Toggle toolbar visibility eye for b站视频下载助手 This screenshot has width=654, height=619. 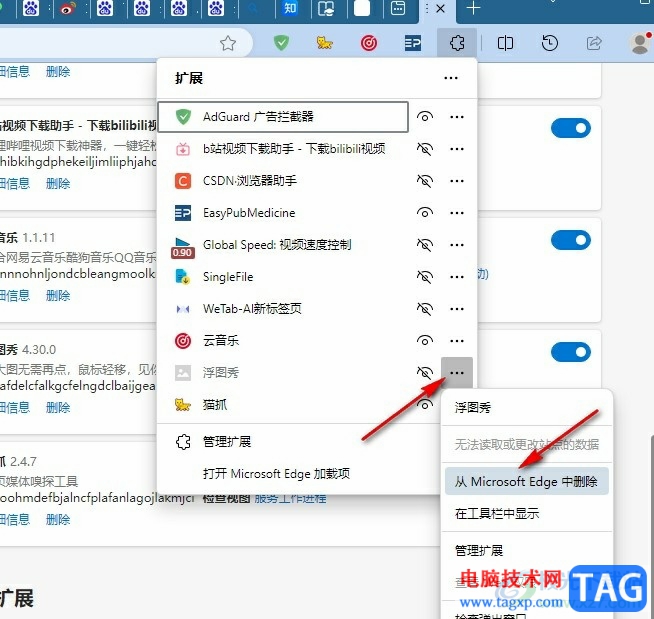click(x=425, y=149)
